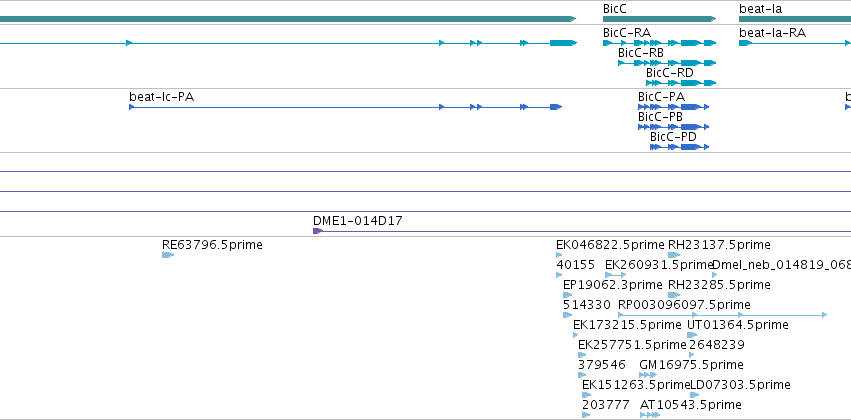Click the BicC-PD coding sequence

679,147
